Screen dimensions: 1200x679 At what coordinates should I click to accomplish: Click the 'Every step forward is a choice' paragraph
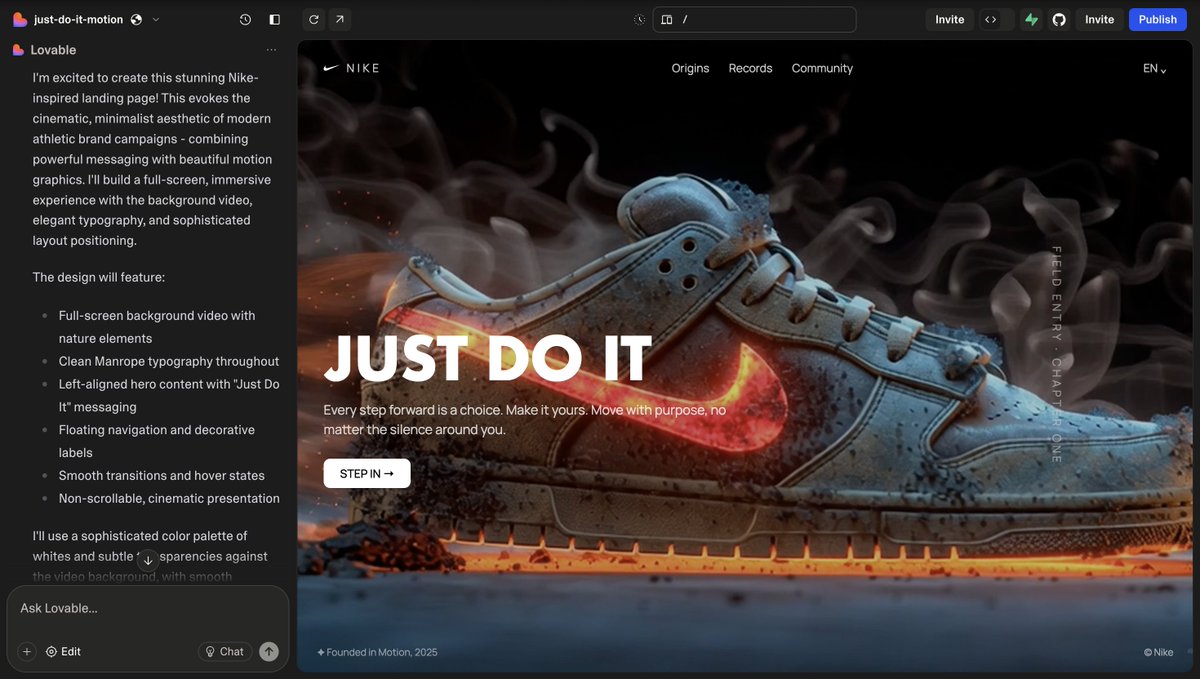[525, 420]
